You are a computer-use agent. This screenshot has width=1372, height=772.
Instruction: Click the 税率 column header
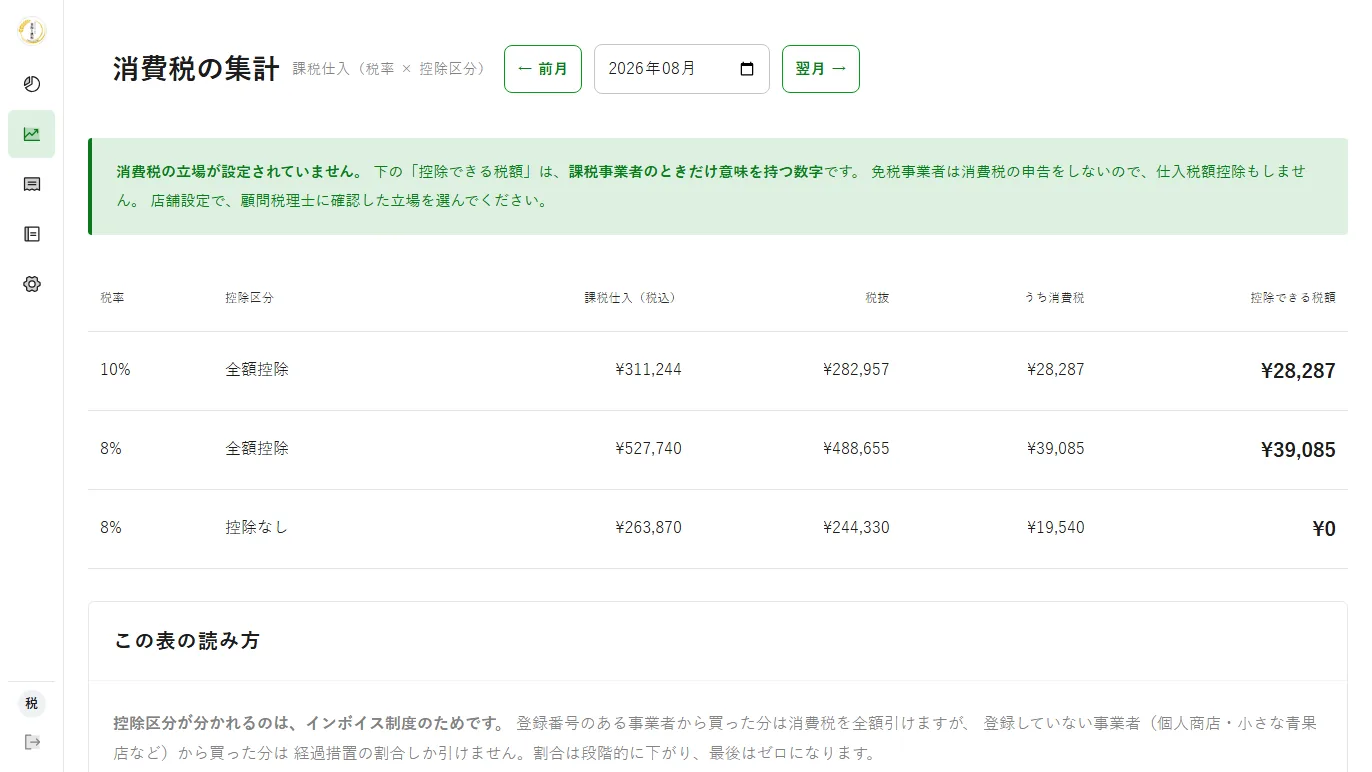(x=112, y=298)
